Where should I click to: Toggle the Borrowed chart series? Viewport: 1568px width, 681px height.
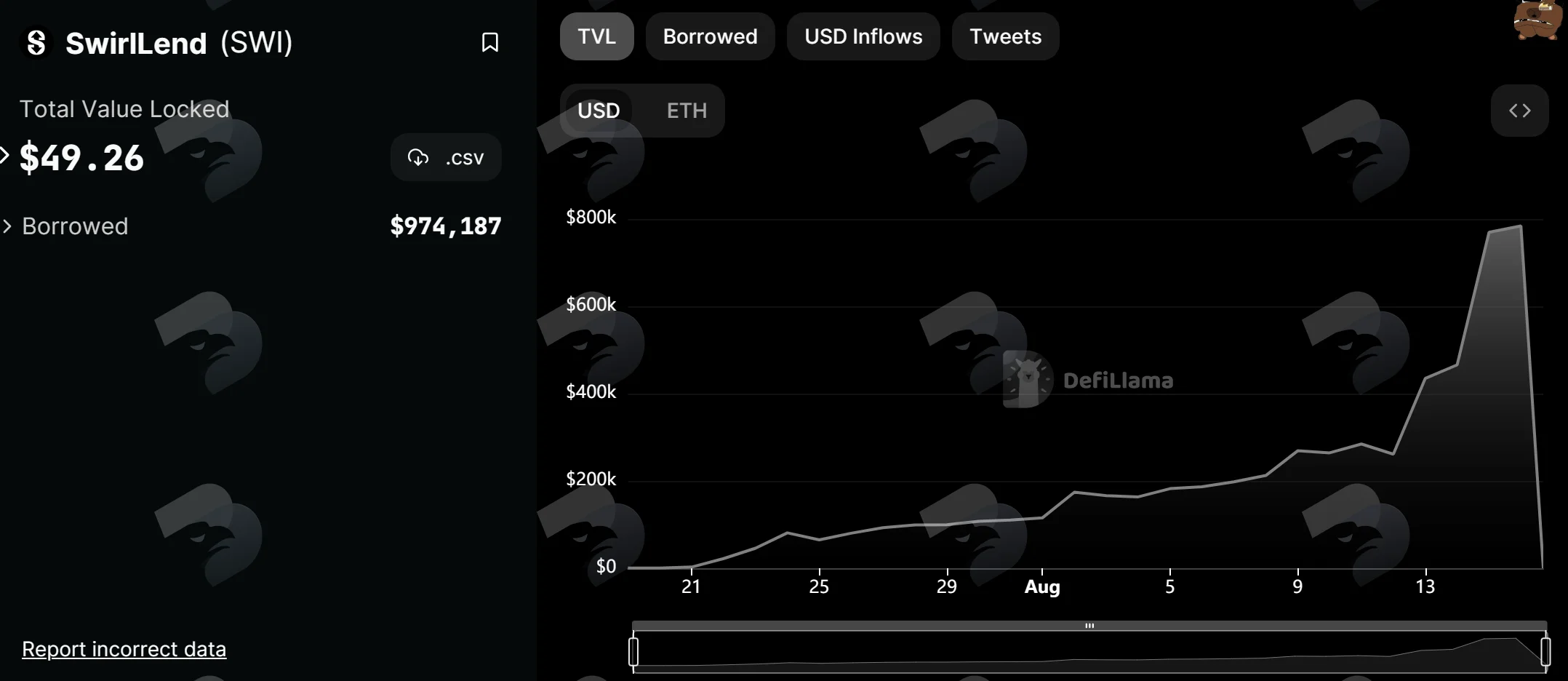coord(710,36)
